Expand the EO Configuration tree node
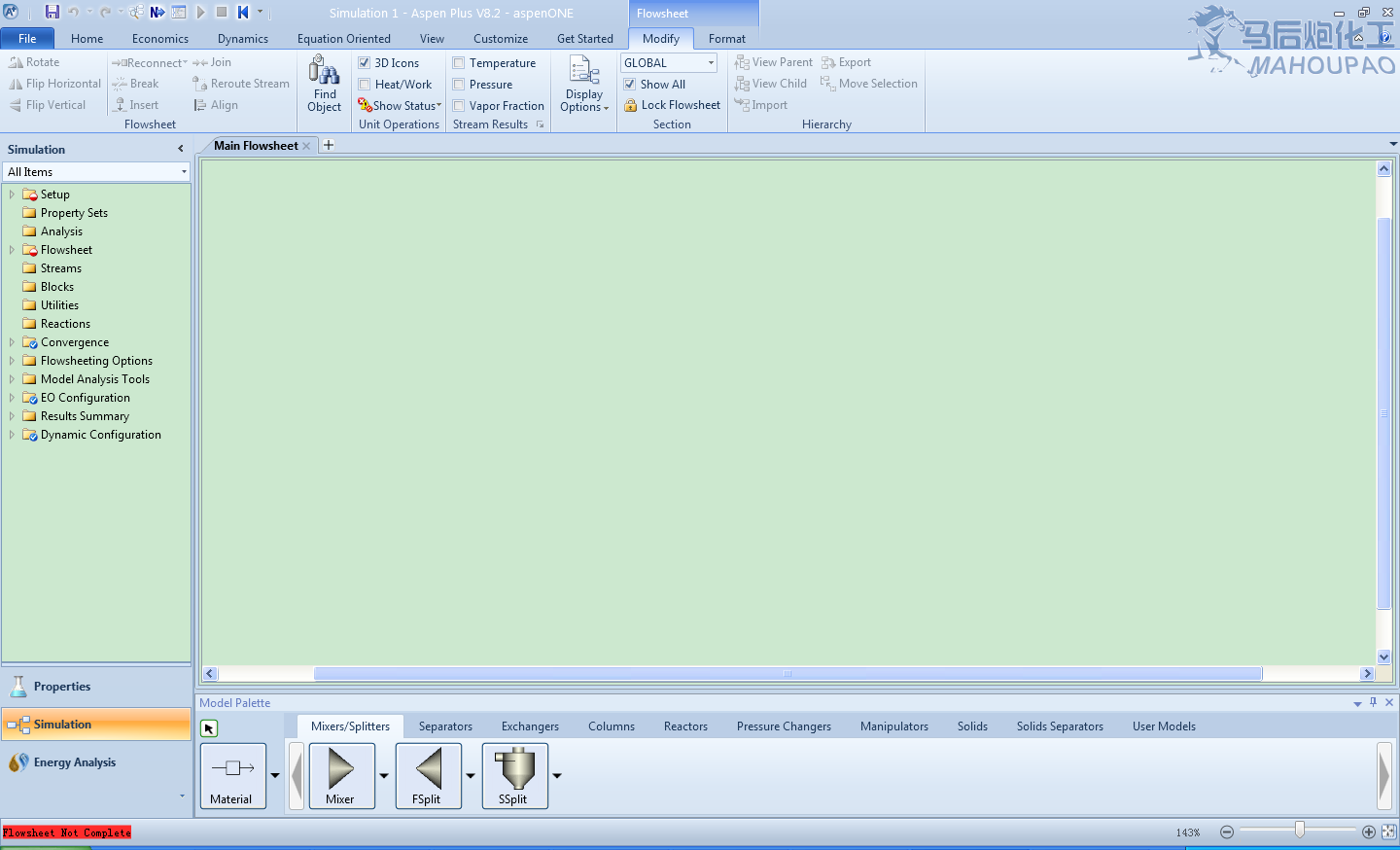Viewport: 1400px width, 850px height. pos(12,398)
